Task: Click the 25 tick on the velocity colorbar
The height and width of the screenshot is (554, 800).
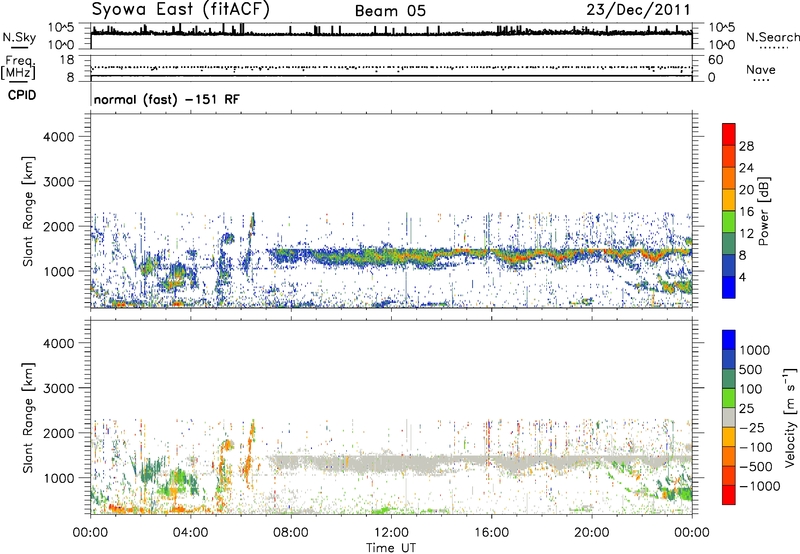Action: (747, 408)
